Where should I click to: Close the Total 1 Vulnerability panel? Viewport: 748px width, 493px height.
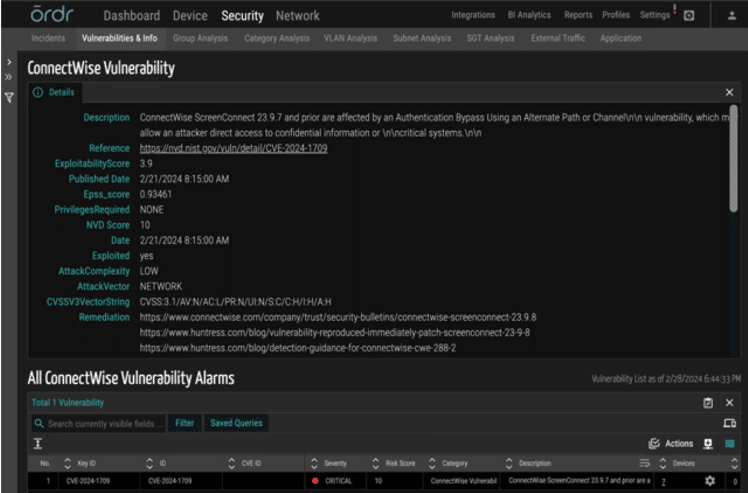point(729,403)
